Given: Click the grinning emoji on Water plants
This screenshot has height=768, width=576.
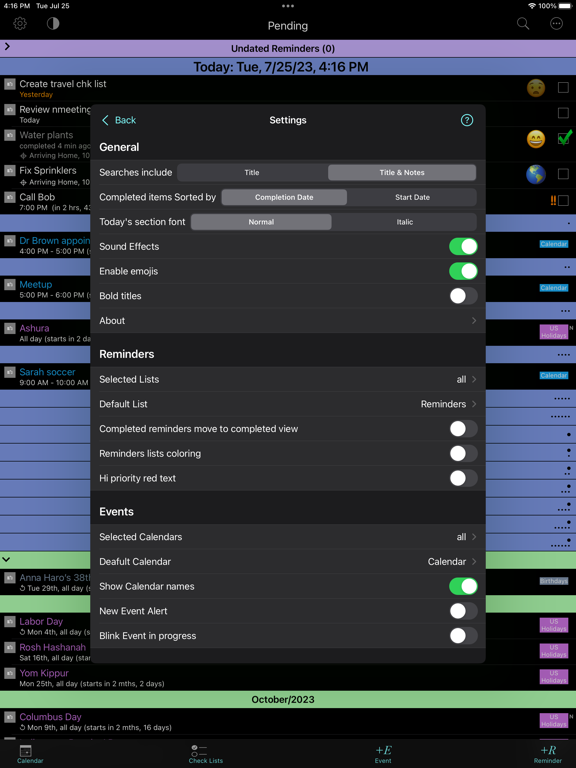Looking at the screenshot, I should pos(536,140).
